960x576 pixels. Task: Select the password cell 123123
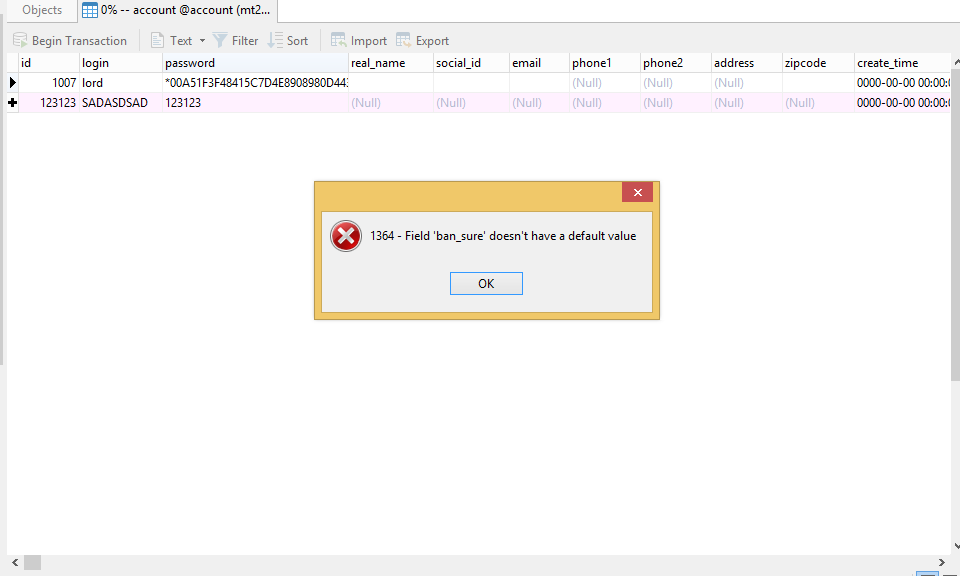[256, 103]
